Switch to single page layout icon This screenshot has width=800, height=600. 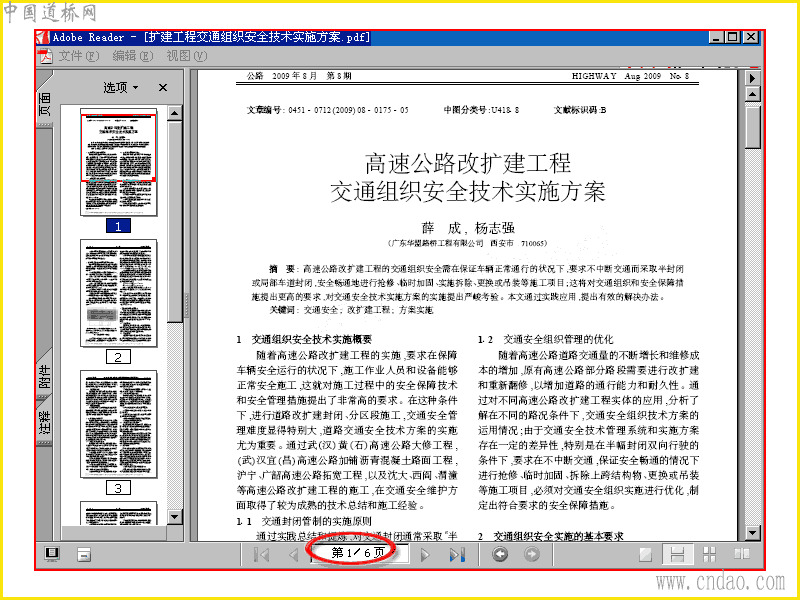coord(645,555)
